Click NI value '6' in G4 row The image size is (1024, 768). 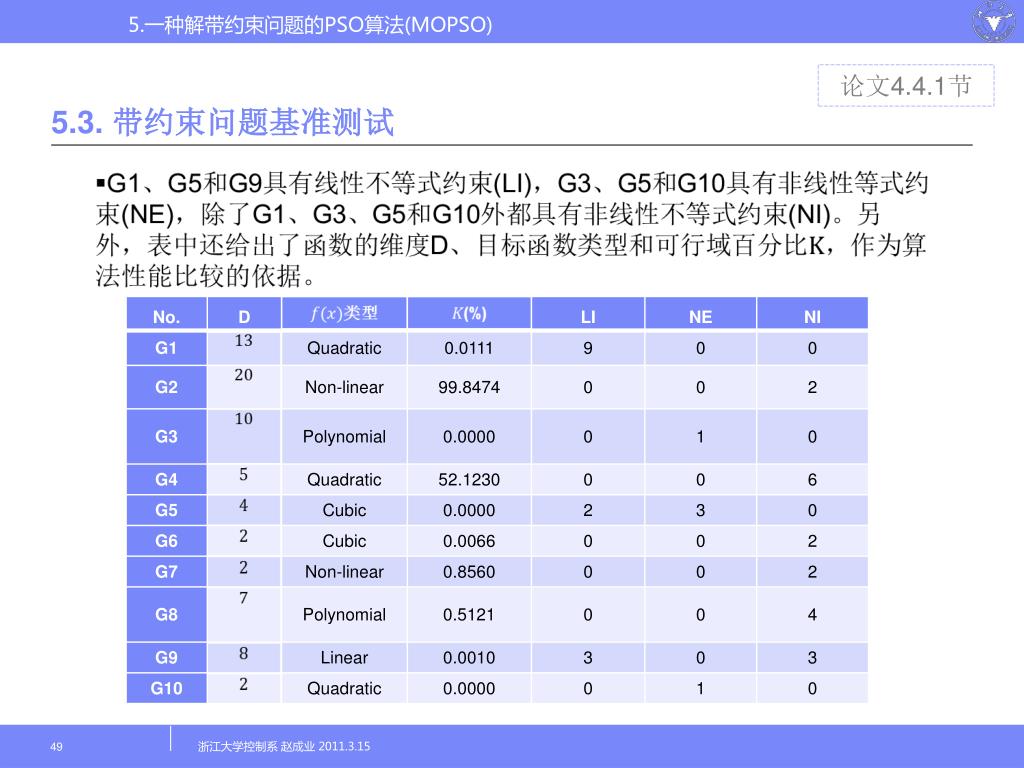click(x=812, y=479)
